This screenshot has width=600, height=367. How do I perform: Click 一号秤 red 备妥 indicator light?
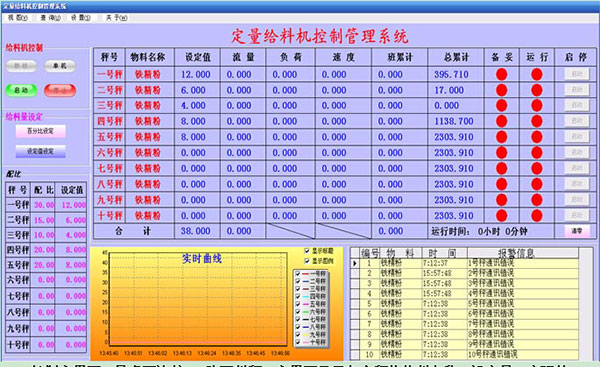coord(501,74)
